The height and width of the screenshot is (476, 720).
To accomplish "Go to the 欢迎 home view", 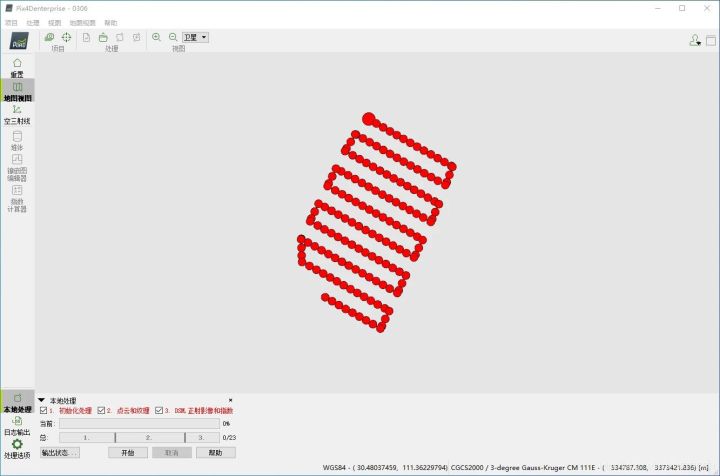I will point(17,67).
